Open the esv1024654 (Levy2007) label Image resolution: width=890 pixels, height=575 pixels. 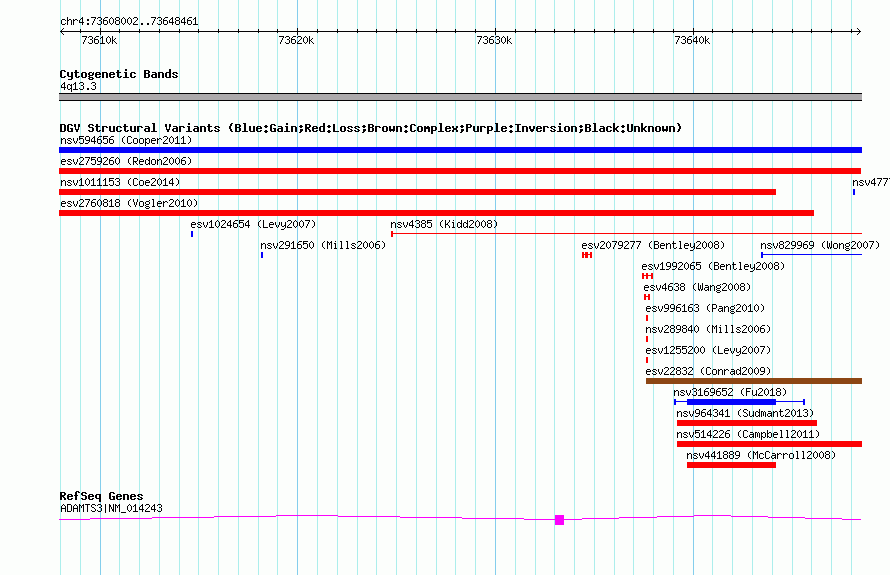(253, 224)
